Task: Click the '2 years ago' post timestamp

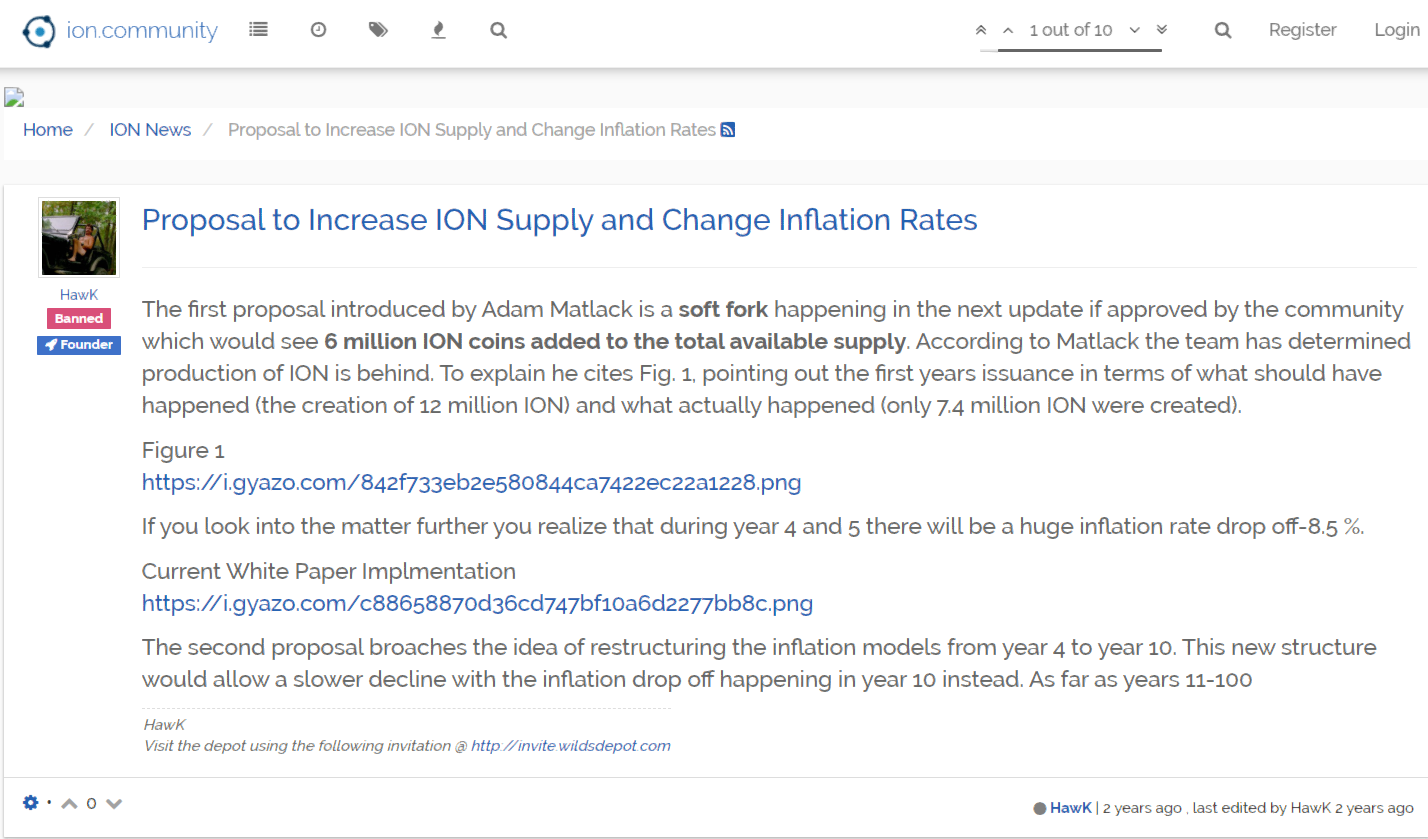Action: click(x=1141, y=808)
